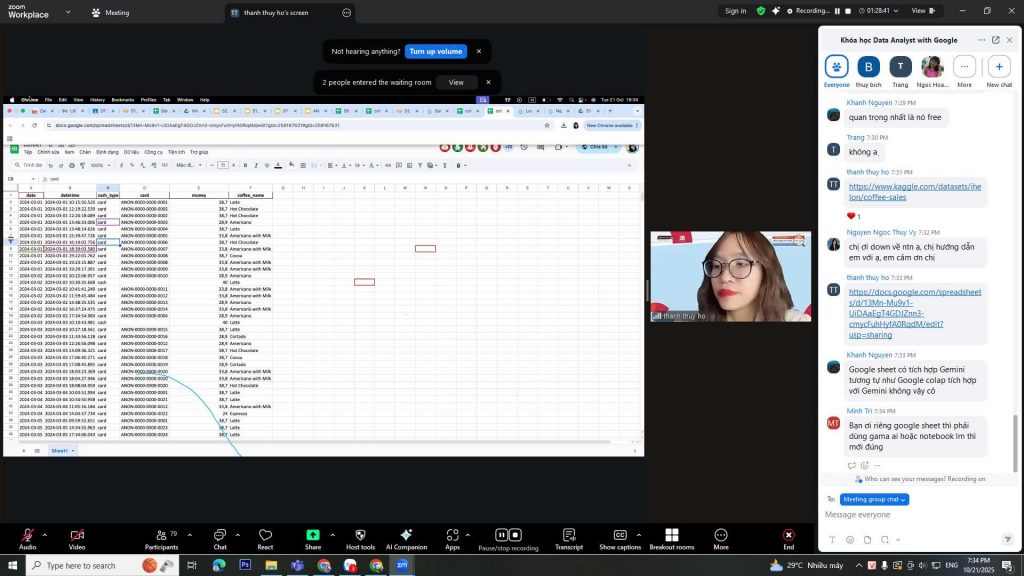
Task: Open Breakout rooms
Action: (671, 539)
